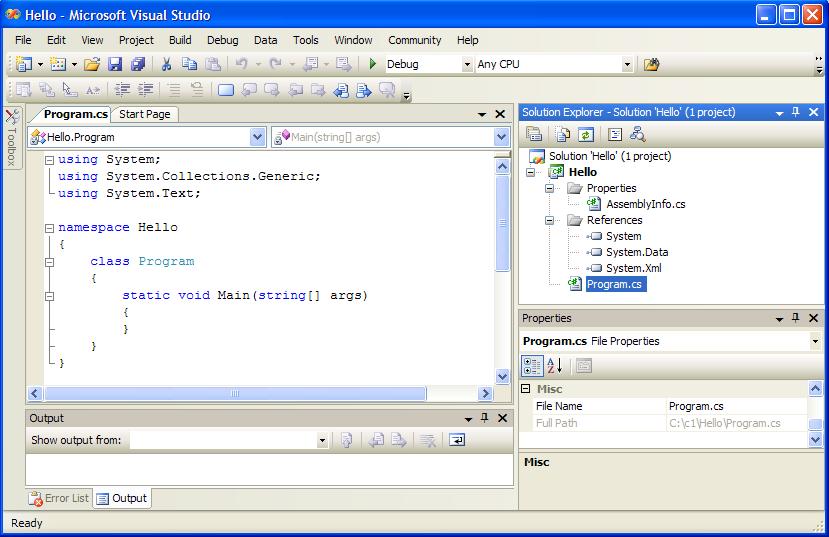Toggle Word Wrap in the Output toolbar

point(456,440)
